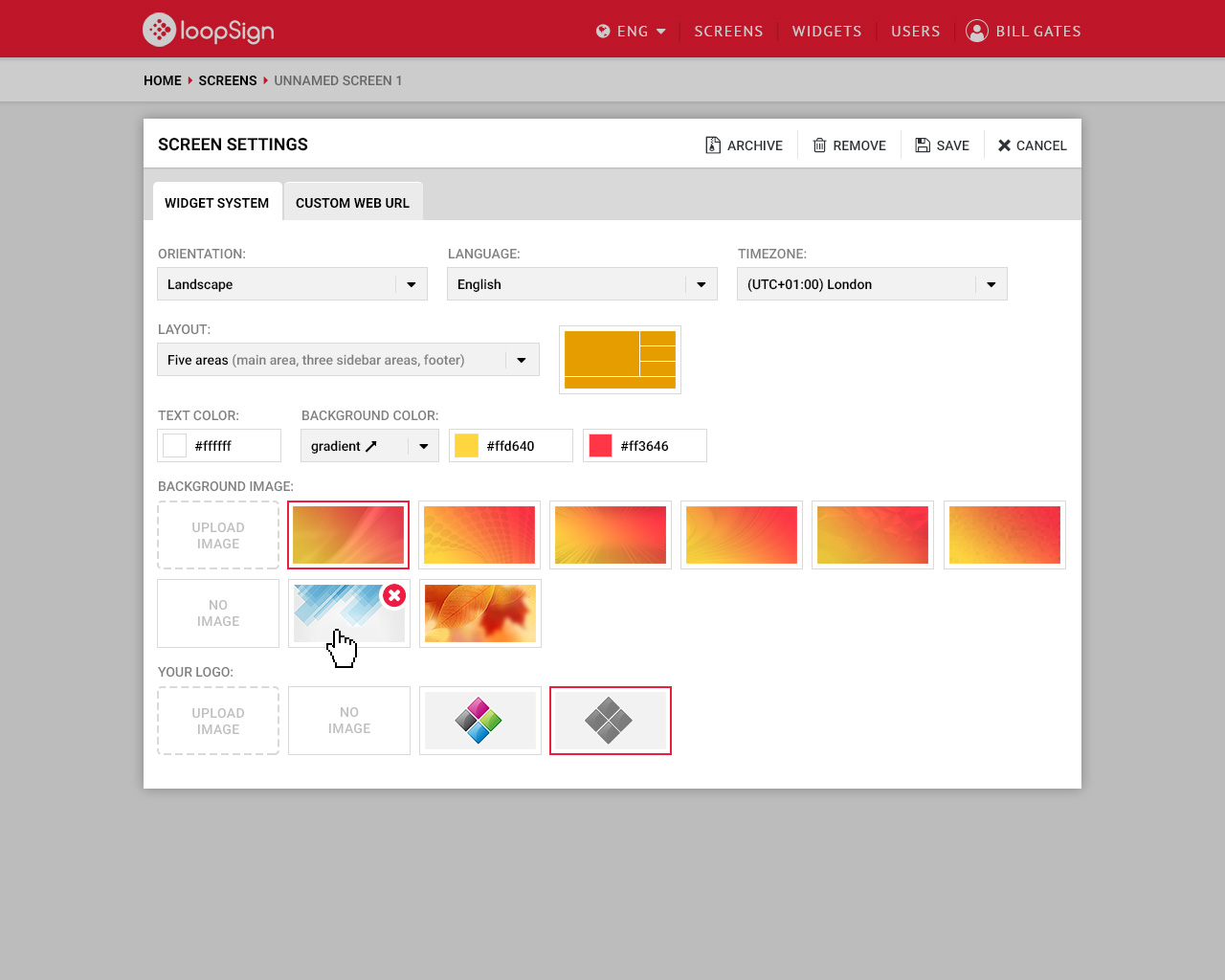Viewport: 1225px width, 980px height.
Task: Select the third orange rays background thumbnail
Action: (611, 535)
